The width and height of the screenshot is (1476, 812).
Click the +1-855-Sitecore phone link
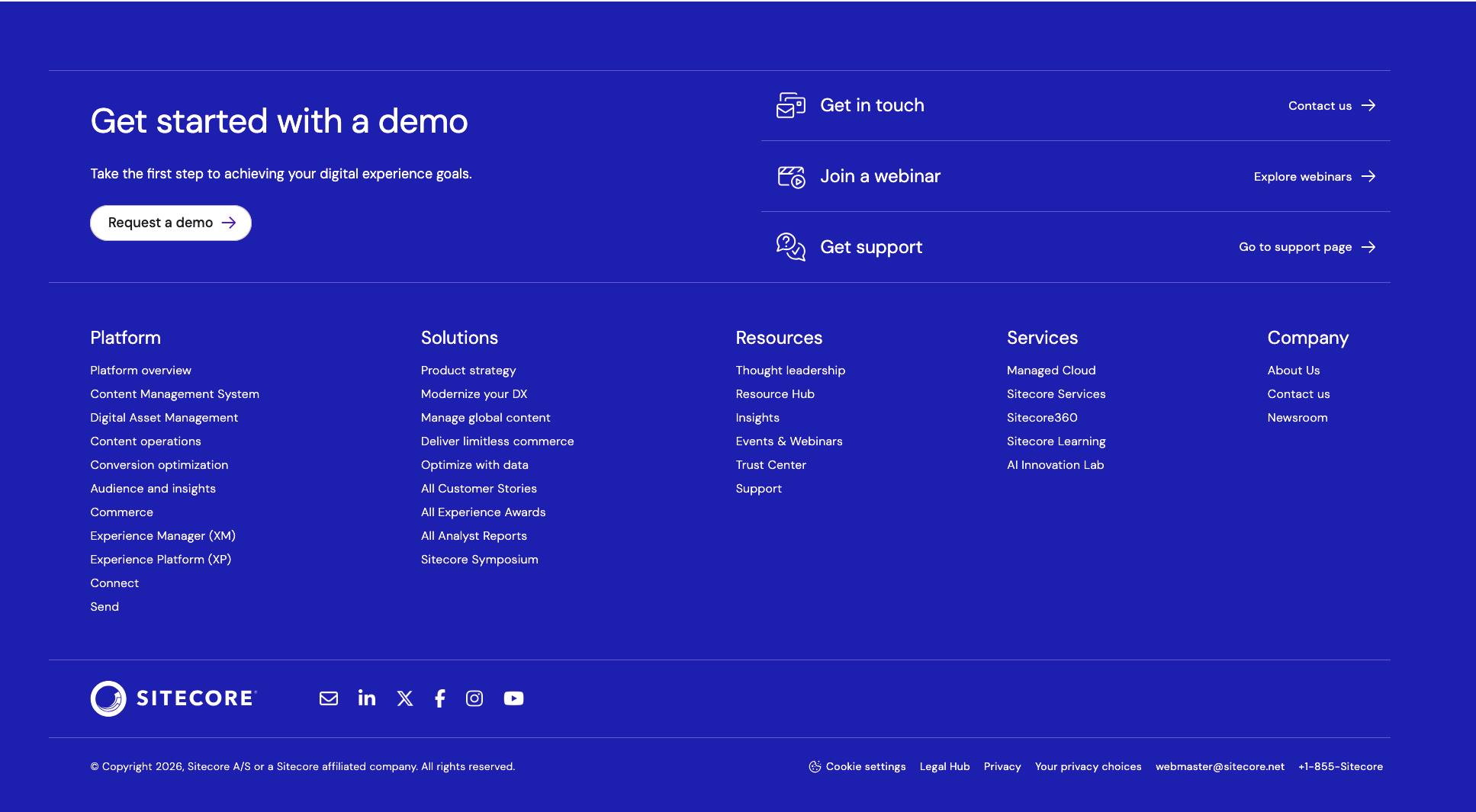[x=1340, y=767]
